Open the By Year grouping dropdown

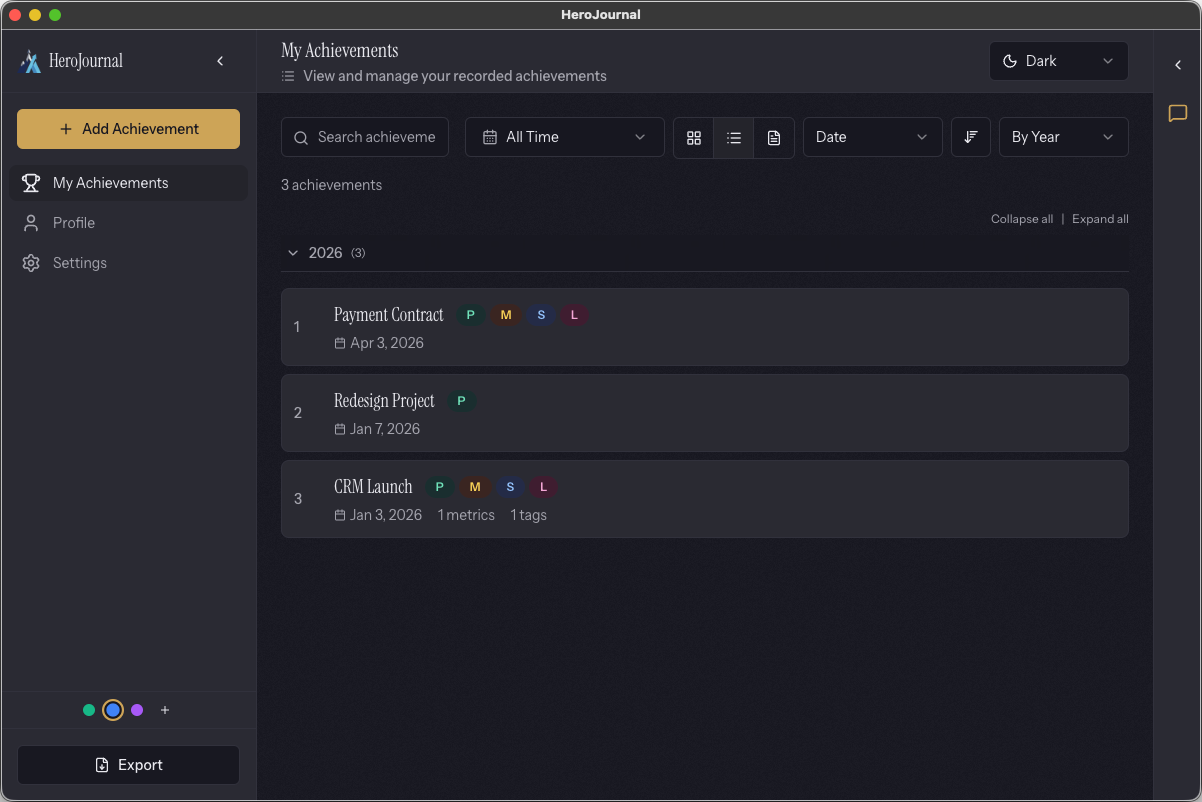1063,137
